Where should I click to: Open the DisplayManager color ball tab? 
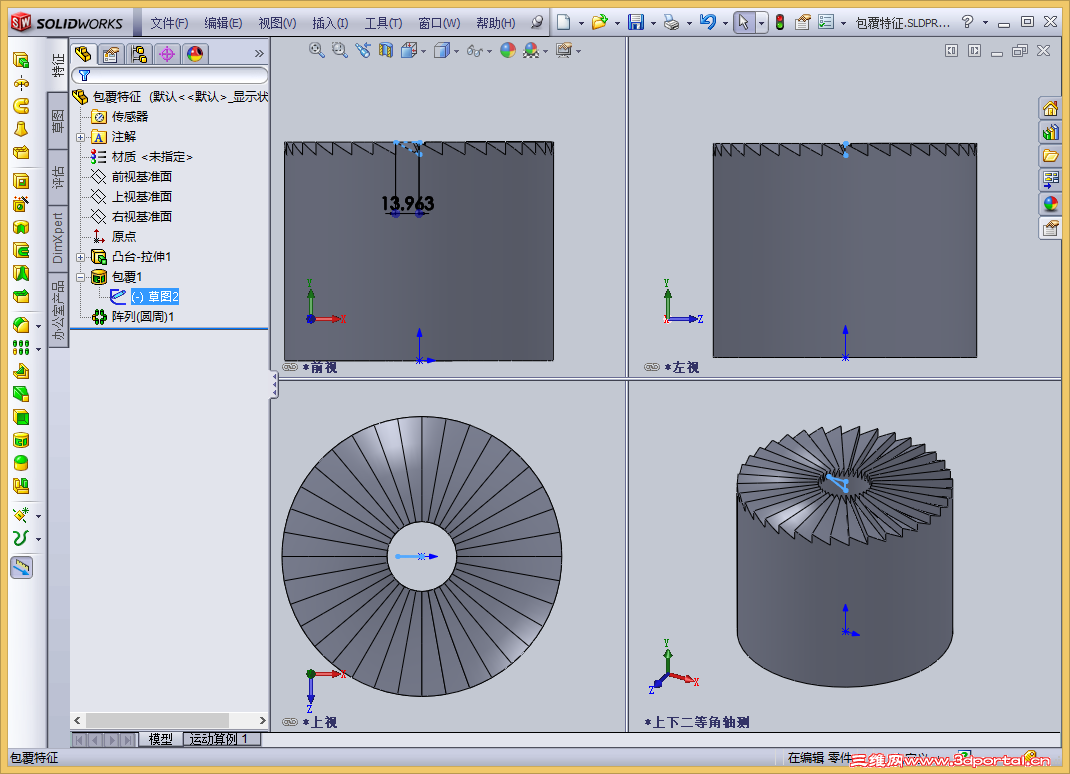(x=195, y=54)
